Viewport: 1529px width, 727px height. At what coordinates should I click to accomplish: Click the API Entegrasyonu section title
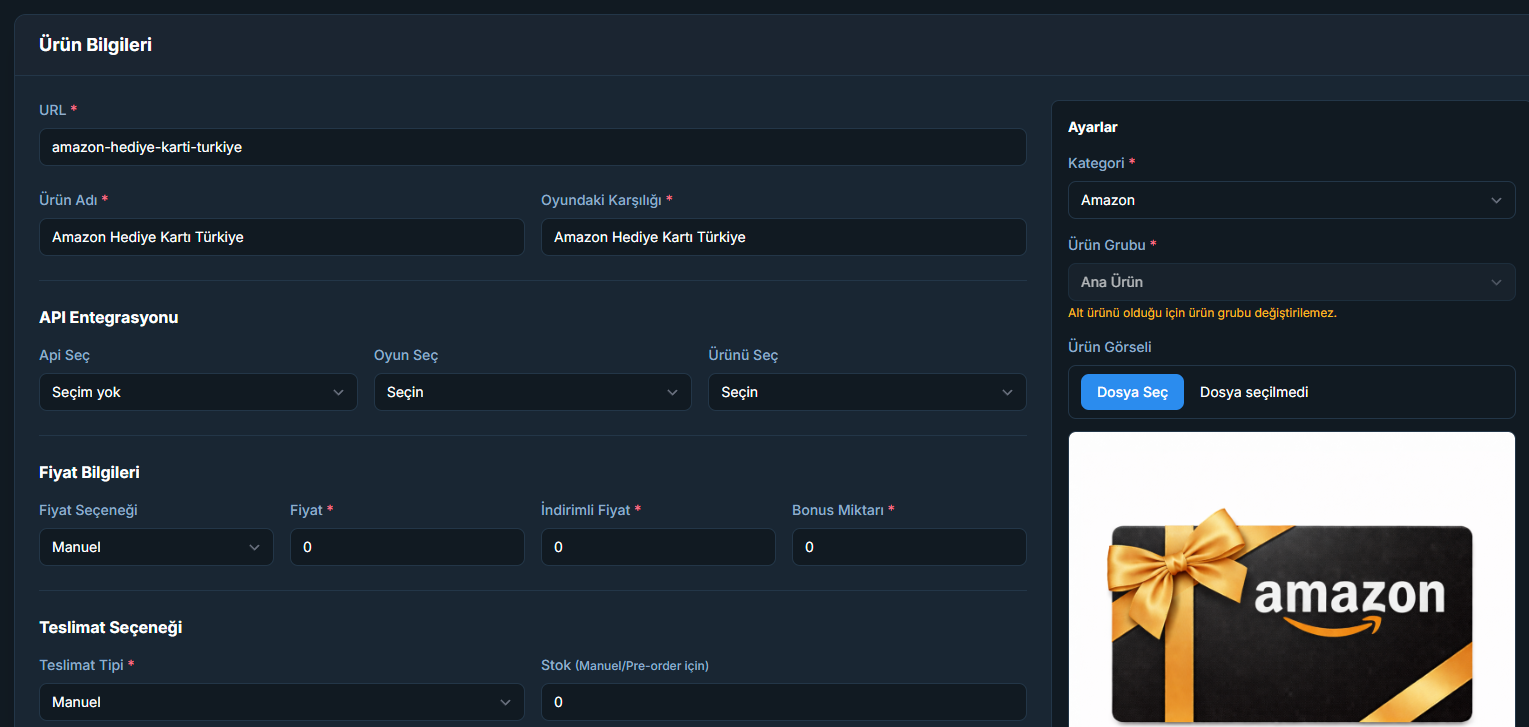(109, 317)
